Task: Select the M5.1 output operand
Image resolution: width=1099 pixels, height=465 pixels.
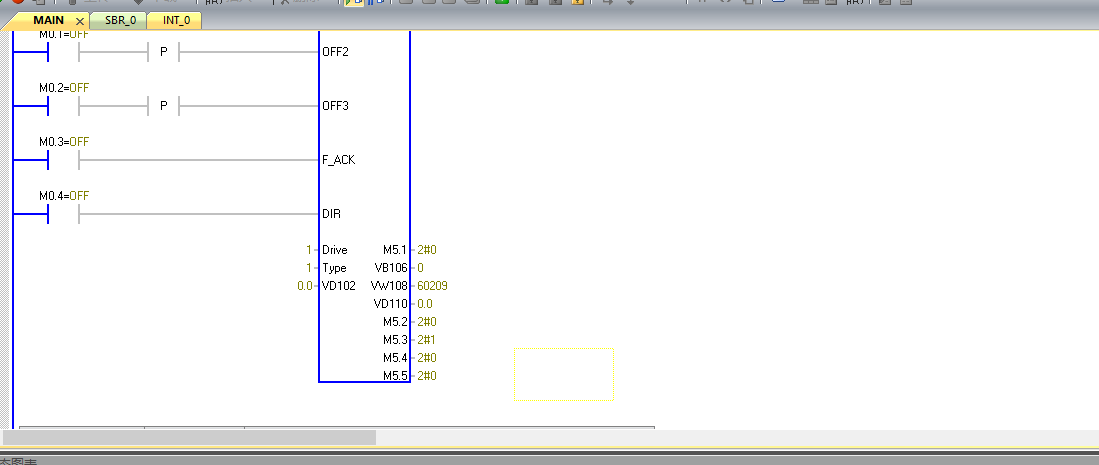Action: tap(395, 250)
